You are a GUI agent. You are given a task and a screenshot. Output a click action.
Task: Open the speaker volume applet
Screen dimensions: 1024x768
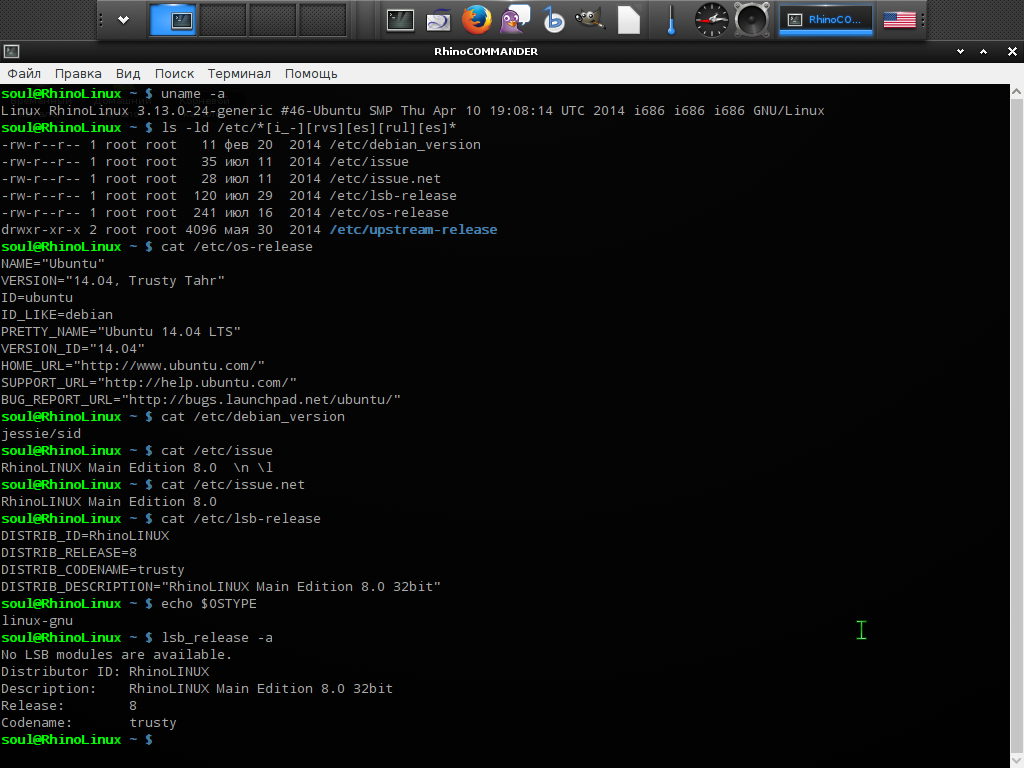(752, 20)
